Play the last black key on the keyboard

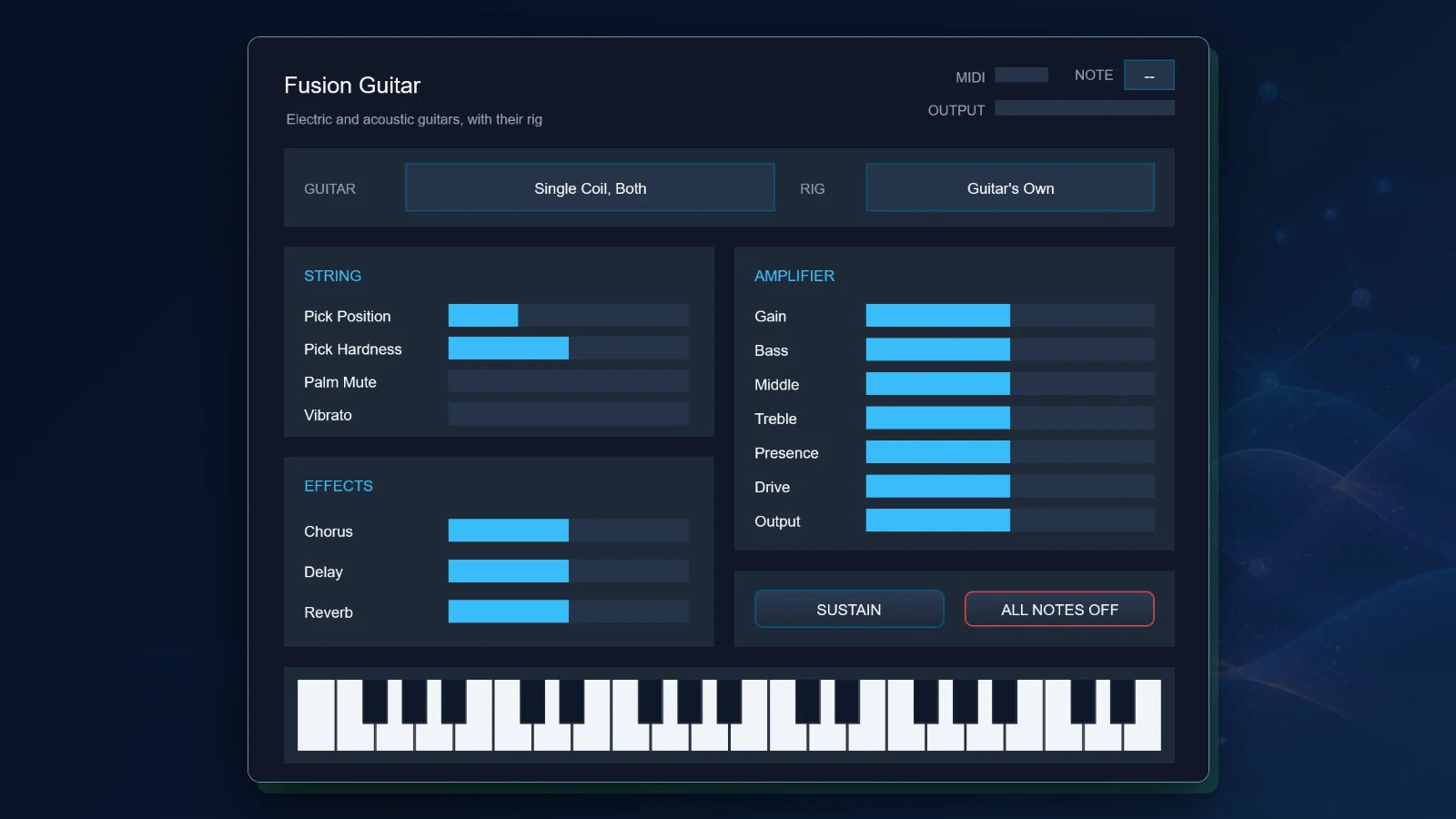[x=1123, y=701]
